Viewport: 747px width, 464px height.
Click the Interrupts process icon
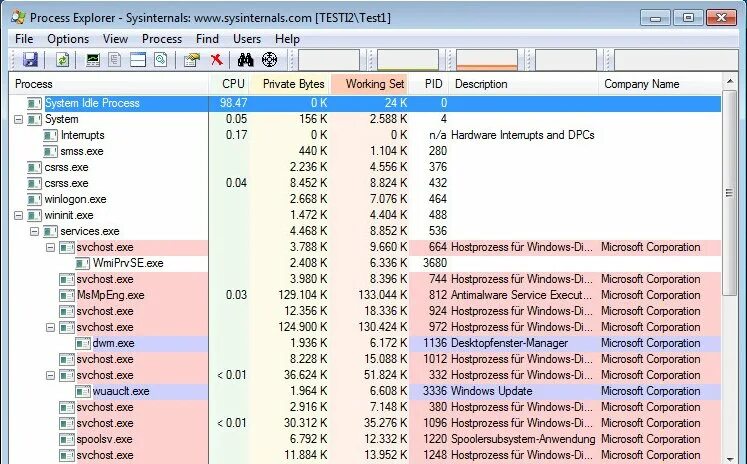coord(50,135)
